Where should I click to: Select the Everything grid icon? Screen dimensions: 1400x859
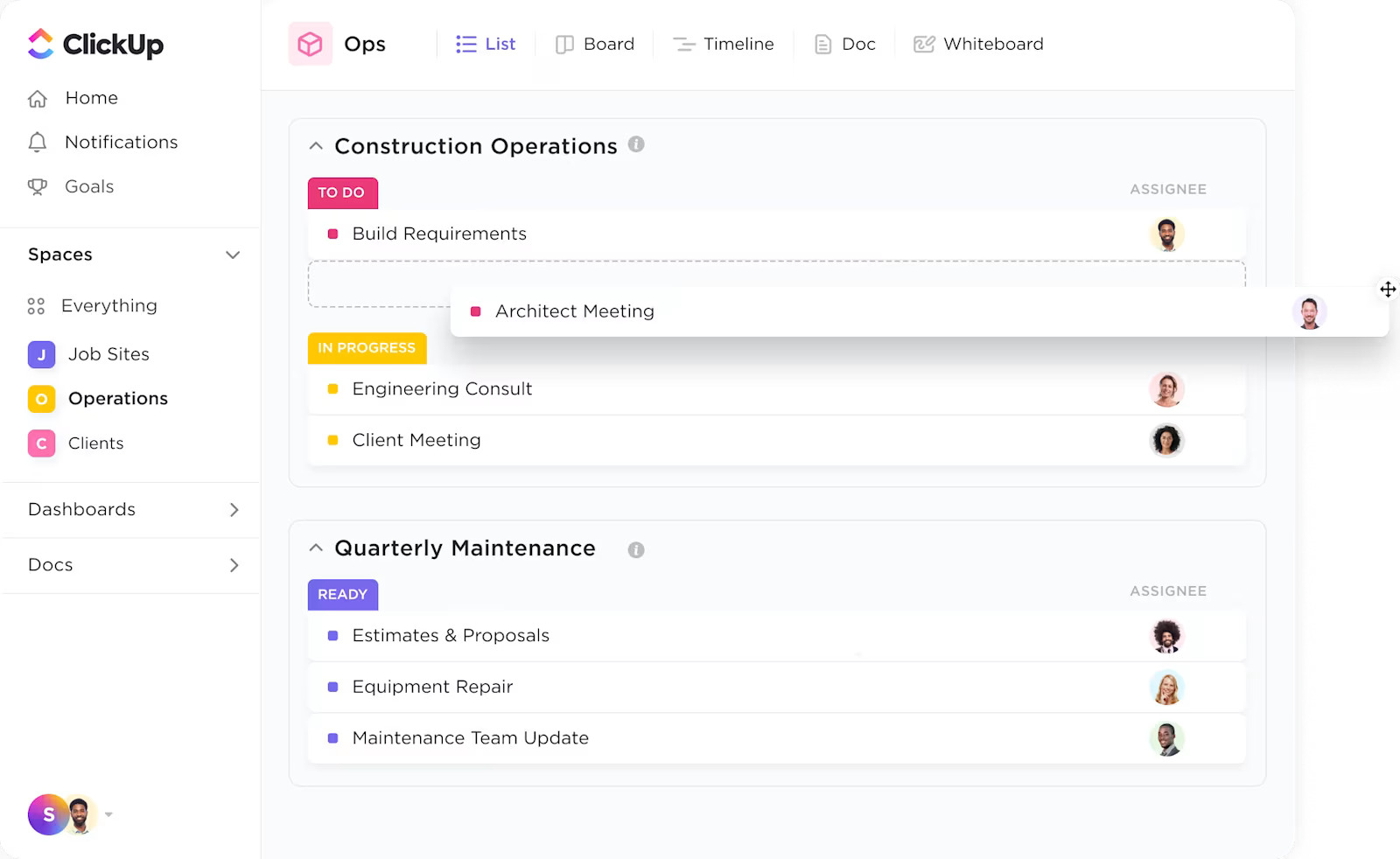[x=36, y=305]
